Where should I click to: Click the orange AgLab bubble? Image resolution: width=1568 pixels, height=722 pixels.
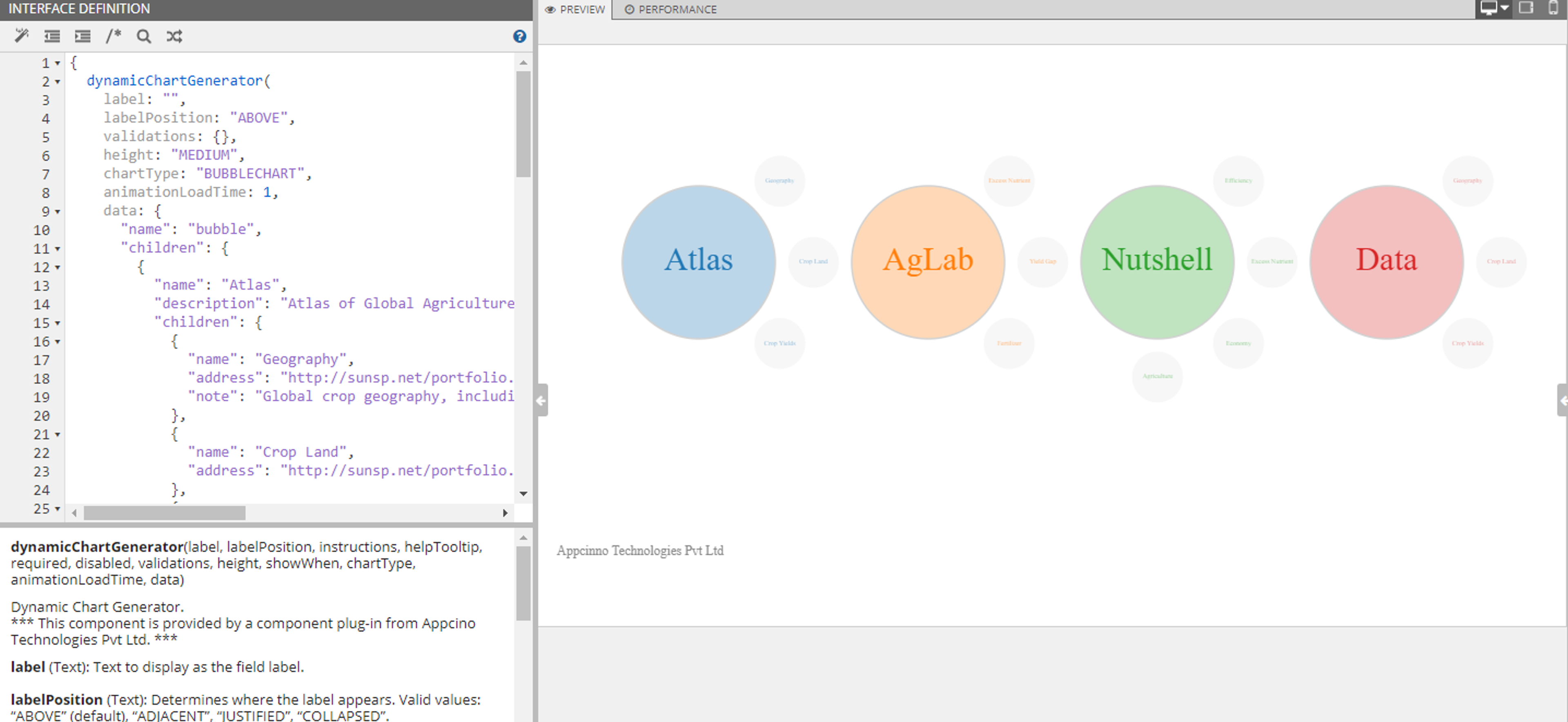928,262
